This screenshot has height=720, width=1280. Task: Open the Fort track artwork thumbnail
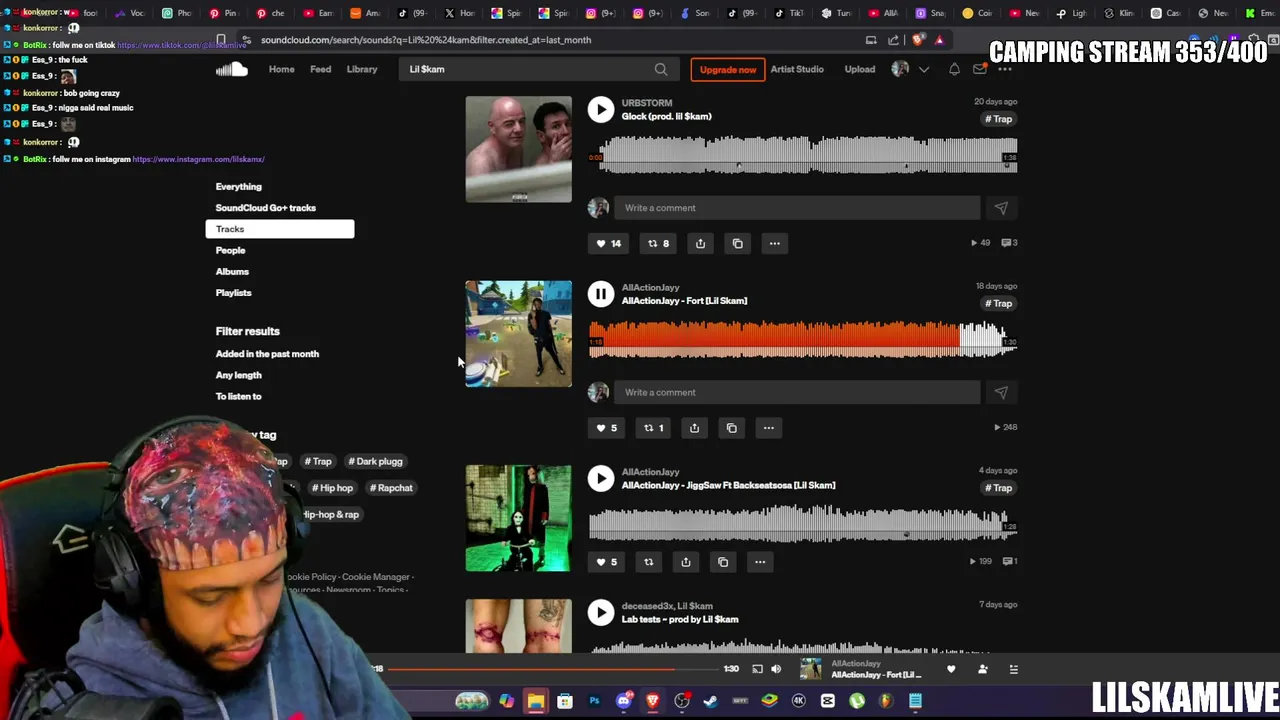[x=518, y=333]
